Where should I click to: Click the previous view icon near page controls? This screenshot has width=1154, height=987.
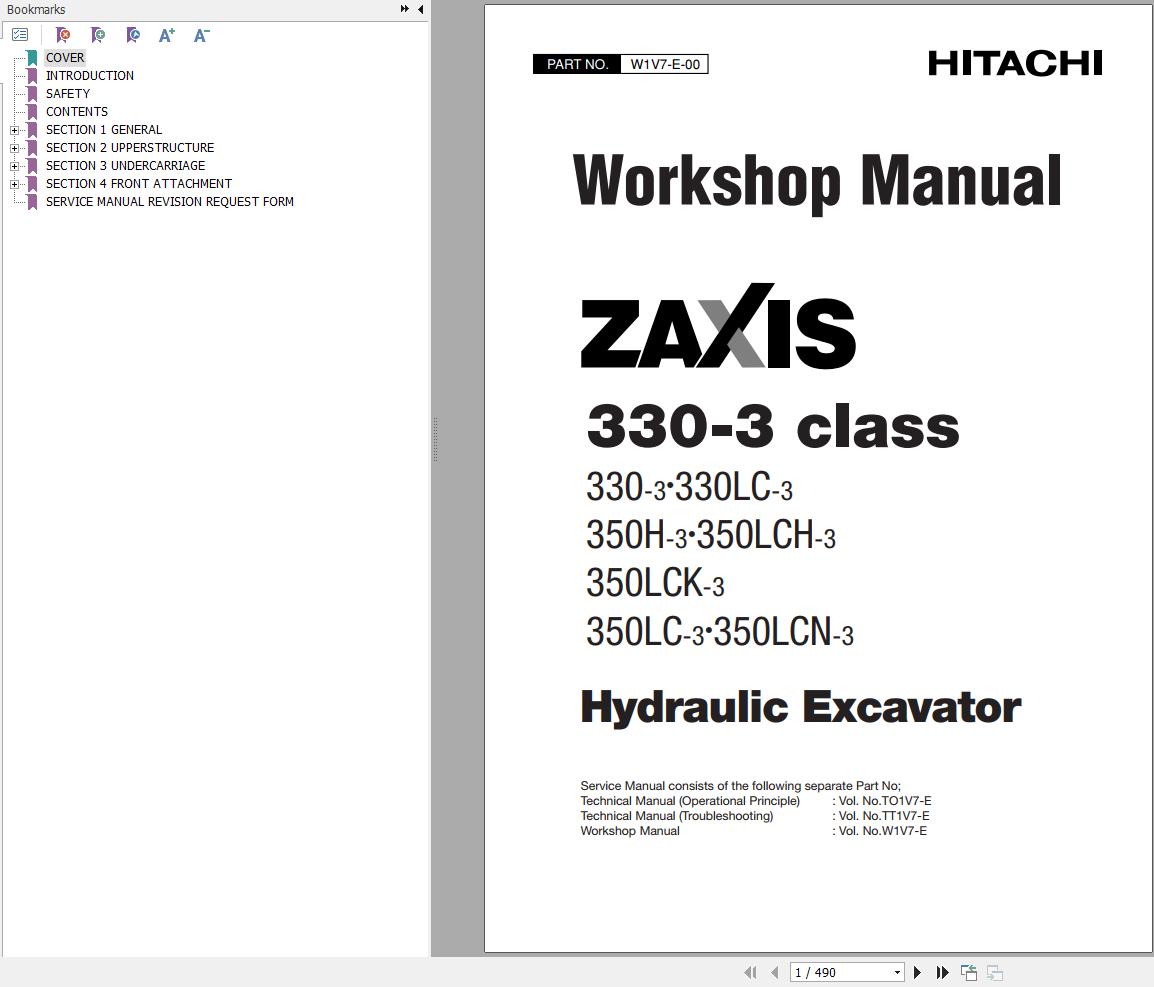969,971
